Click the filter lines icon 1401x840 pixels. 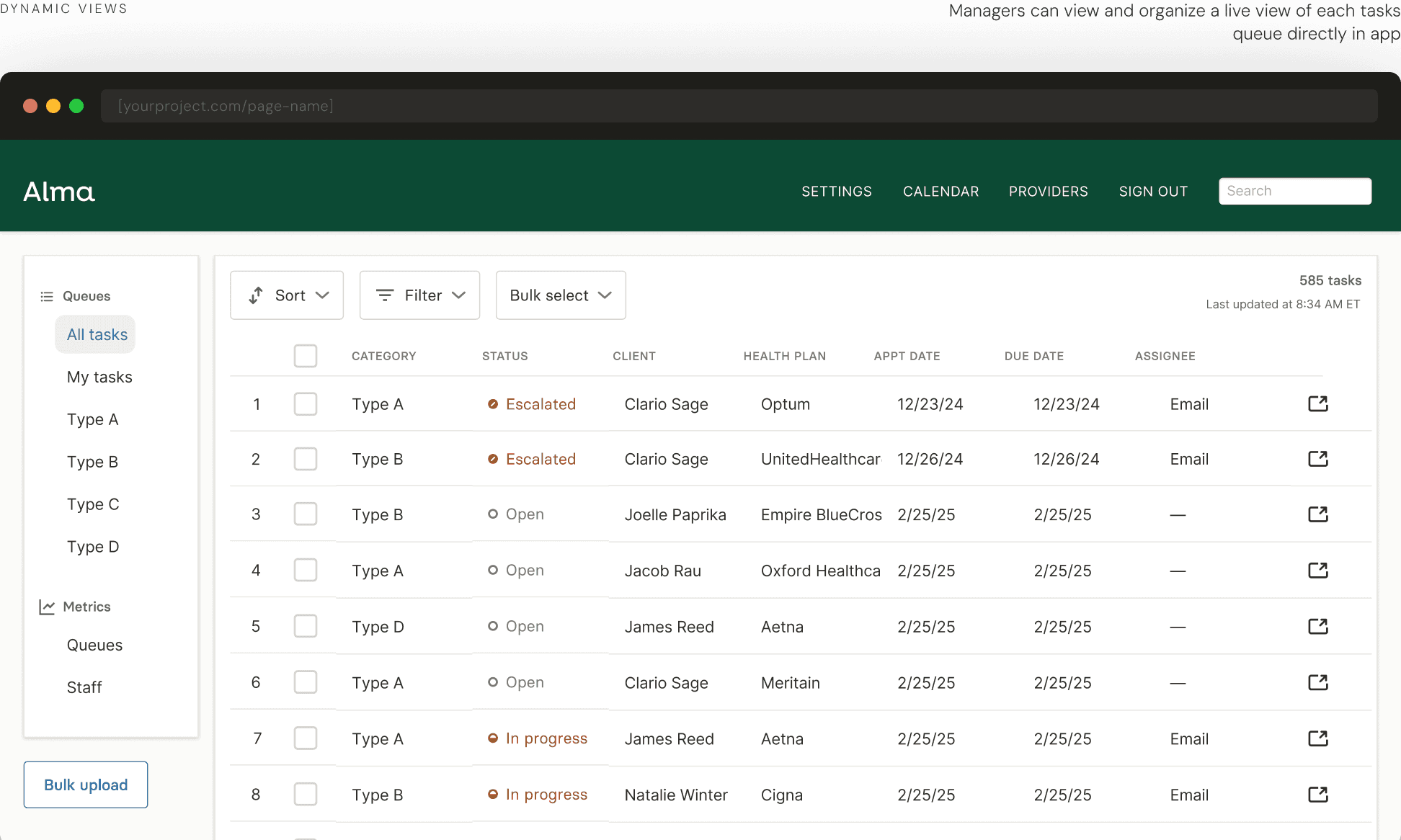[x=385, y=295]
